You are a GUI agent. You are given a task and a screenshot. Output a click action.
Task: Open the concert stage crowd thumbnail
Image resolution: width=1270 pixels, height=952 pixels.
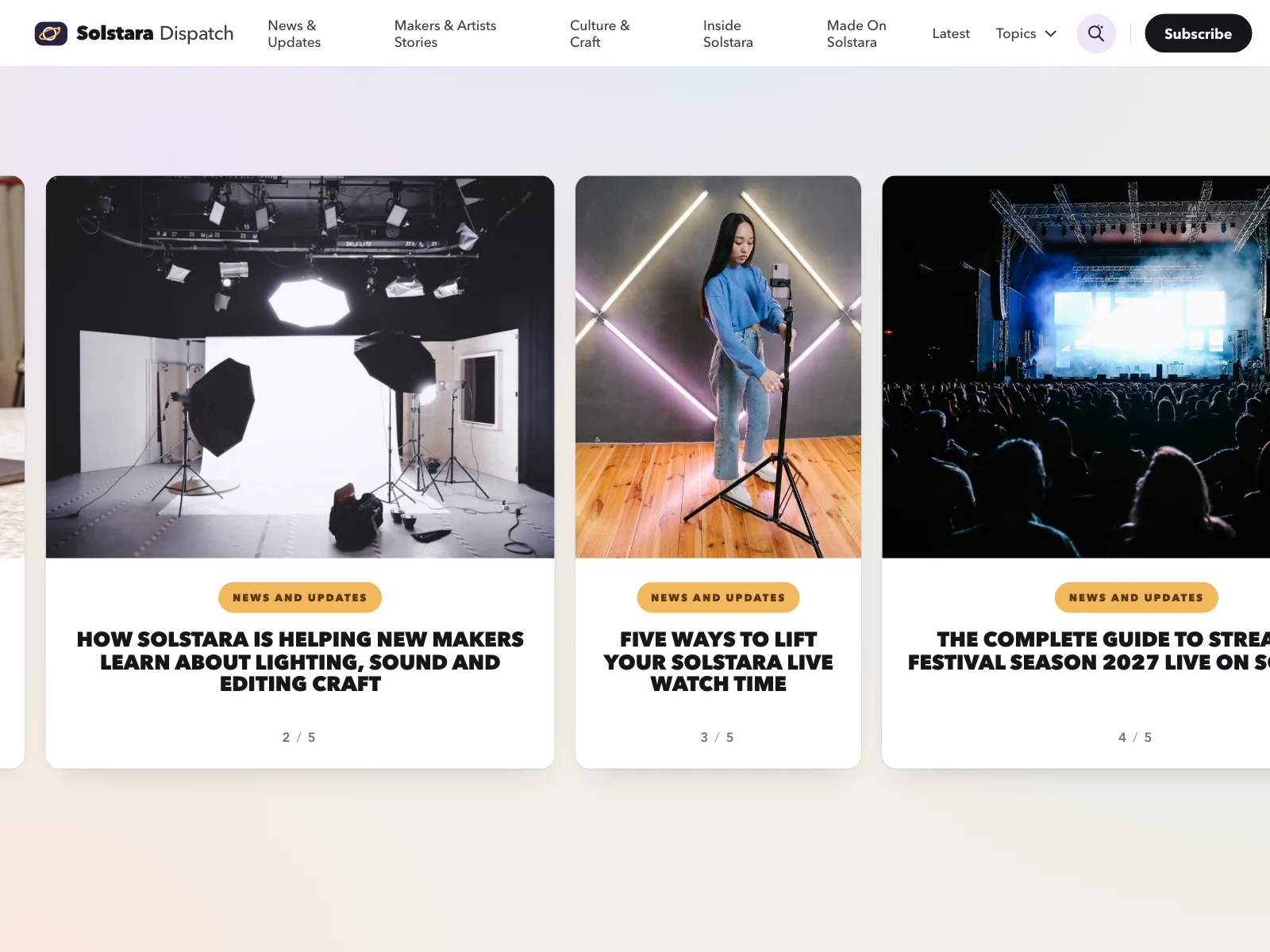pos(1076,367)
